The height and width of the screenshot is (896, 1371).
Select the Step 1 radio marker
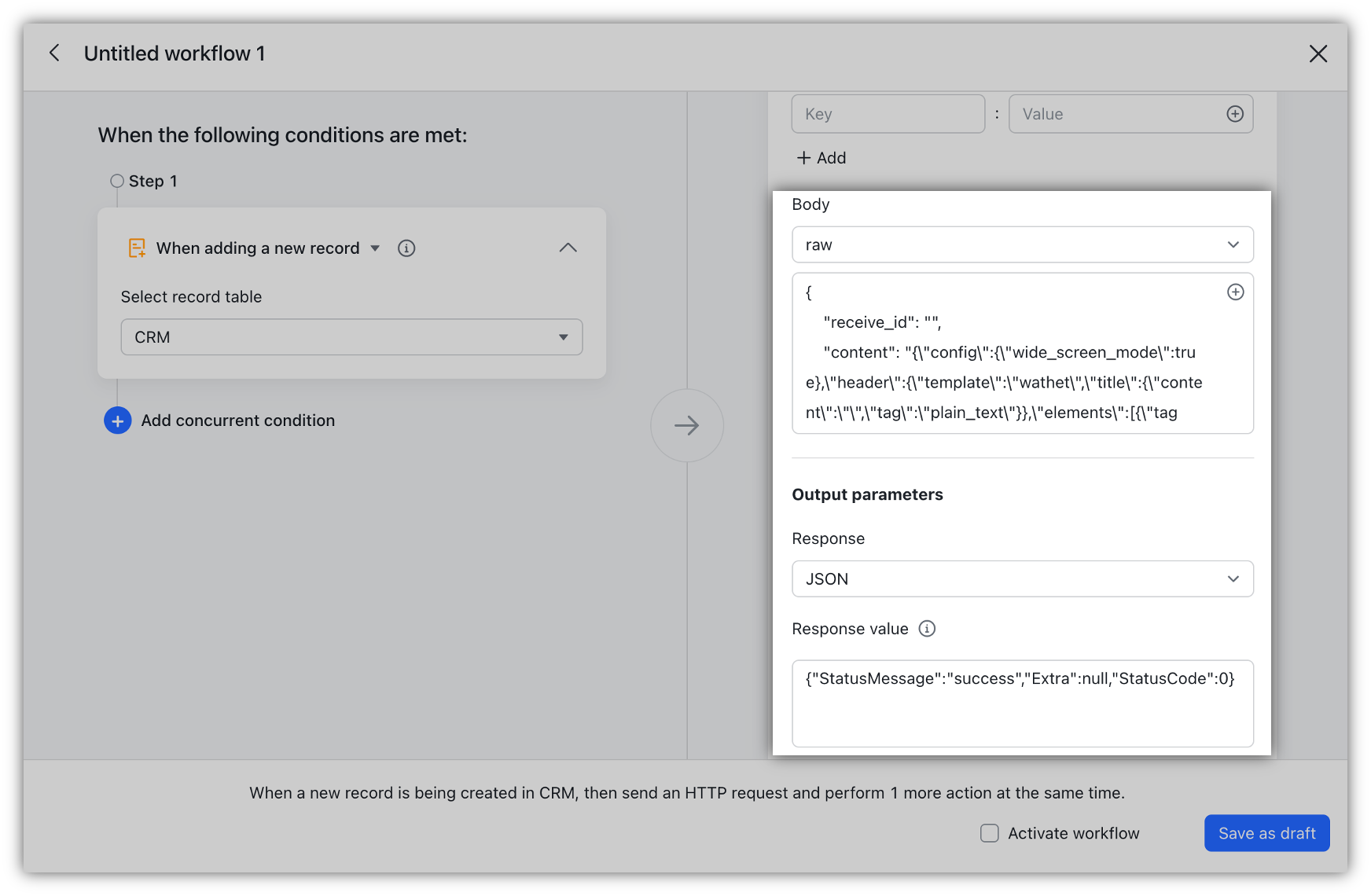(x=117, y=181)
